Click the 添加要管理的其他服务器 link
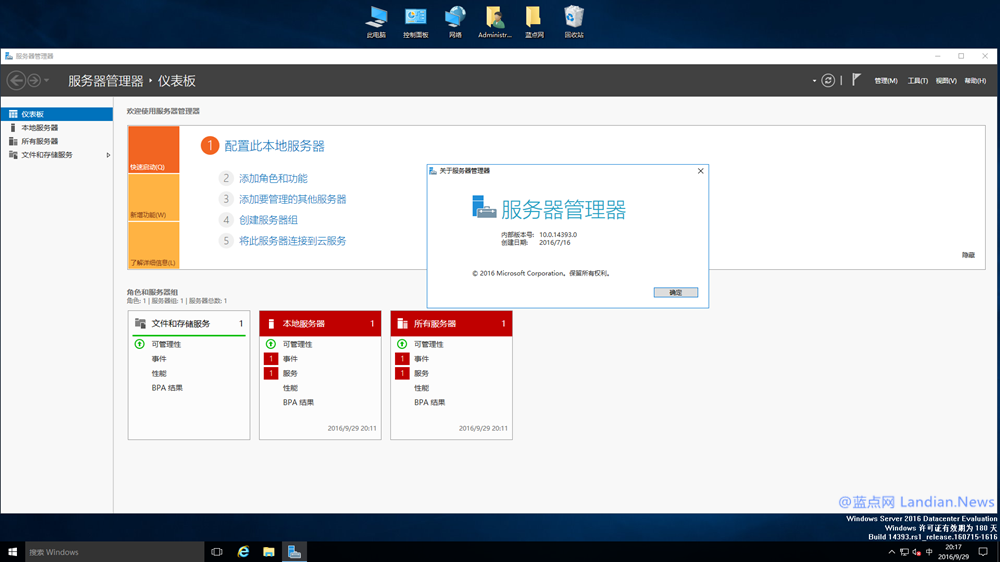The width and height of the screenshot is (1000, 562). pos(293,199)
